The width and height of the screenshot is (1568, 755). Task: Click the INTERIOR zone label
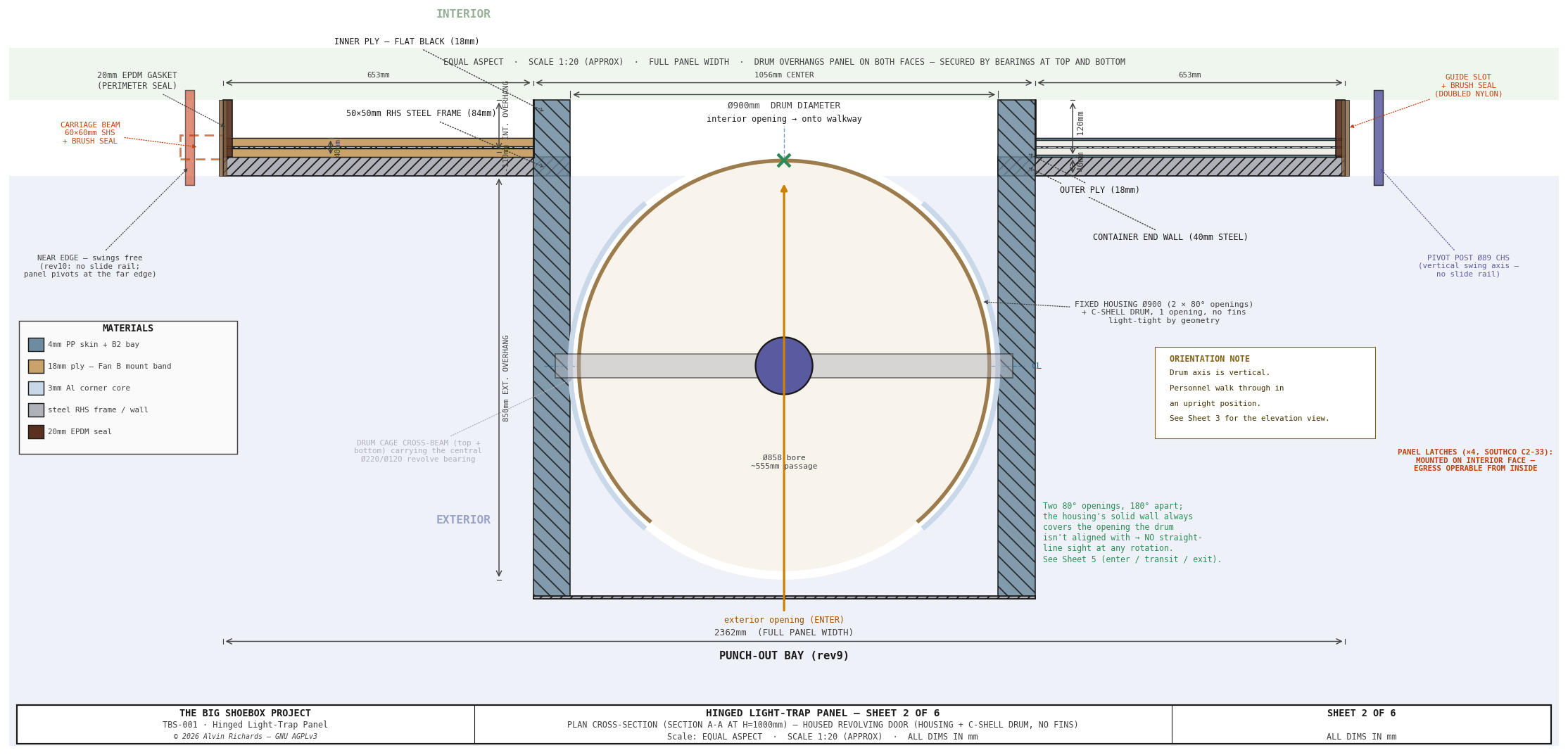click(463, 14)
